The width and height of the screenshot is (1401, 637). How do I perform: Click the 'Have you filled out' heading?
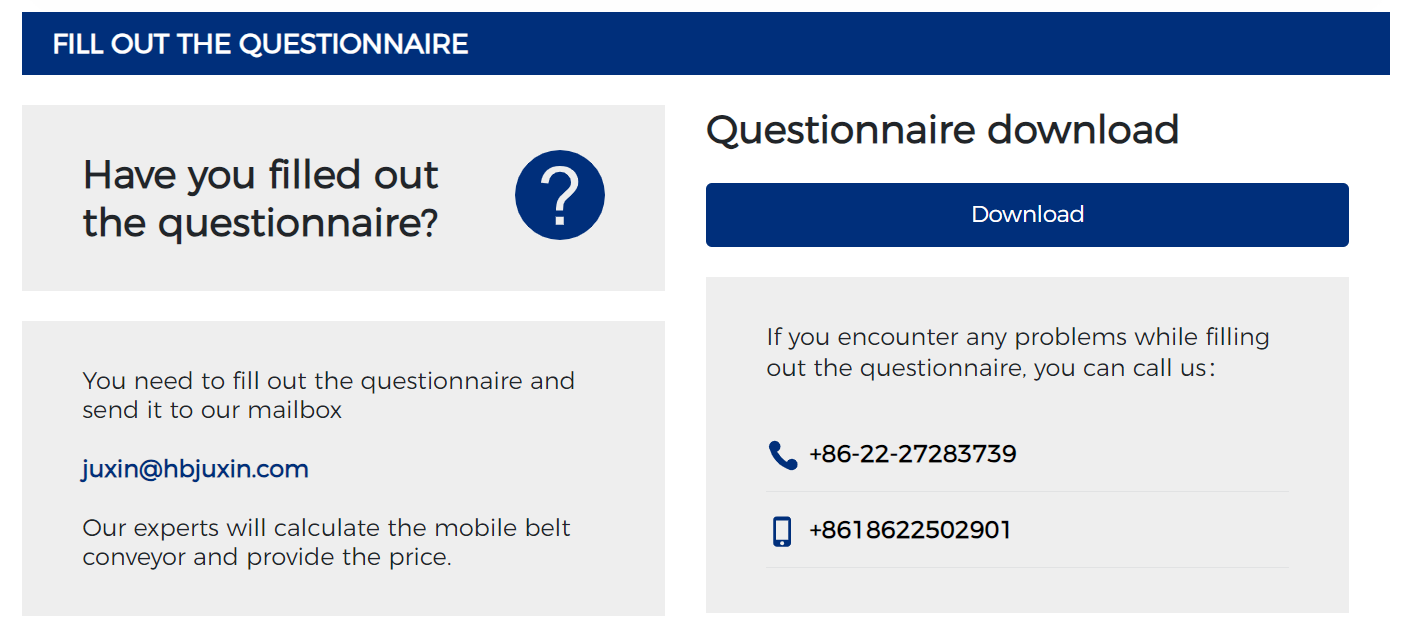260,175
